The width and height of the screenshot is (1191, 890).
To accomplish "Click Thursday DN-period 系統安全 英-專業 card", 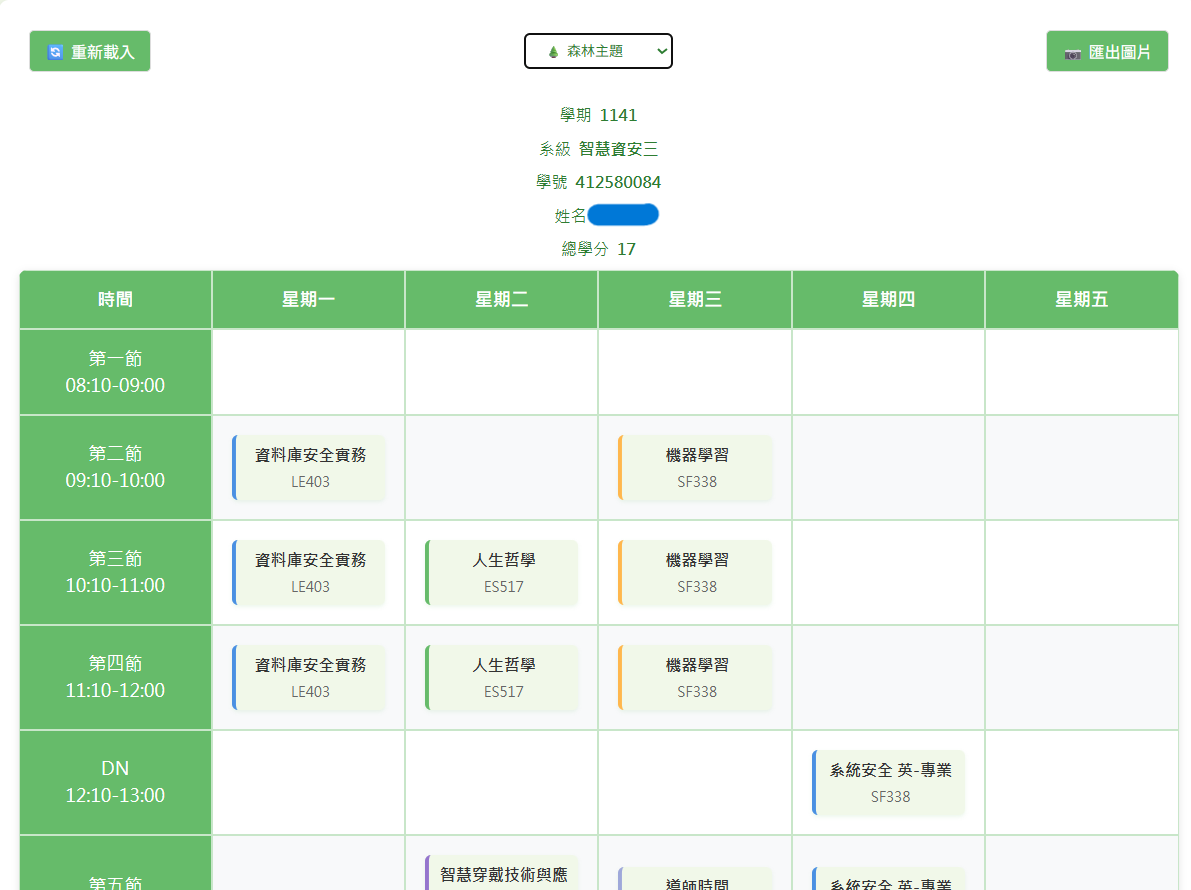I will click(889, 782).
